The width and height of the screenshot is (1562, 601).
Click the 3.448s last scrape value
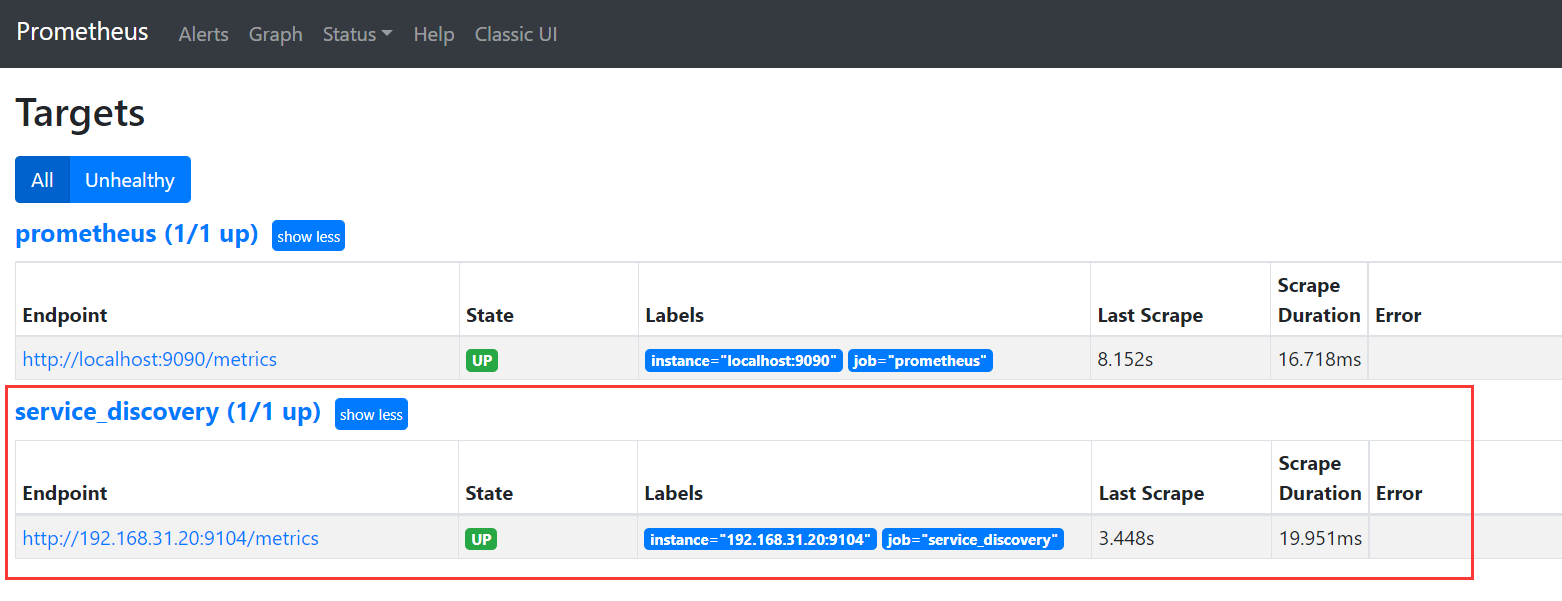(1127, 538)
